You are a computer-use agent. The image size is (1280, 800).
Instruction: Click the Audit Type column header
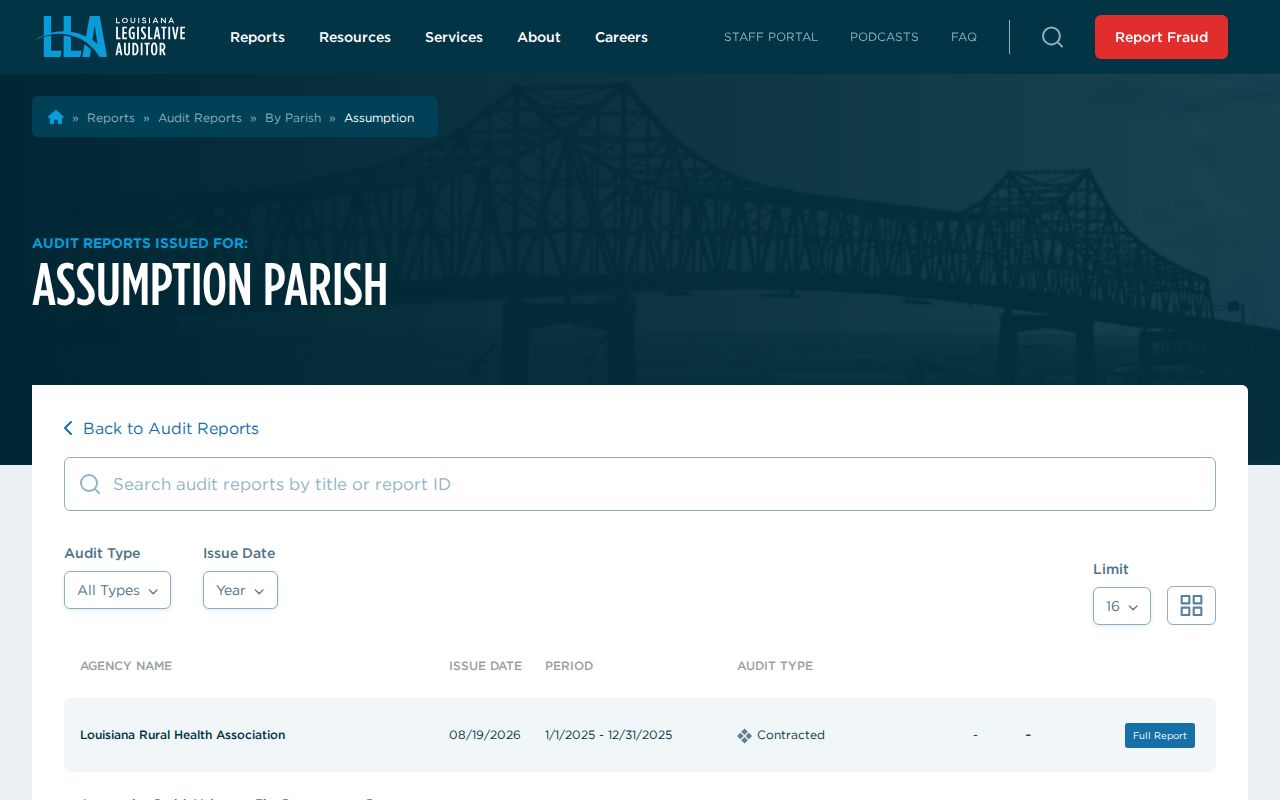tap(775, 666)
